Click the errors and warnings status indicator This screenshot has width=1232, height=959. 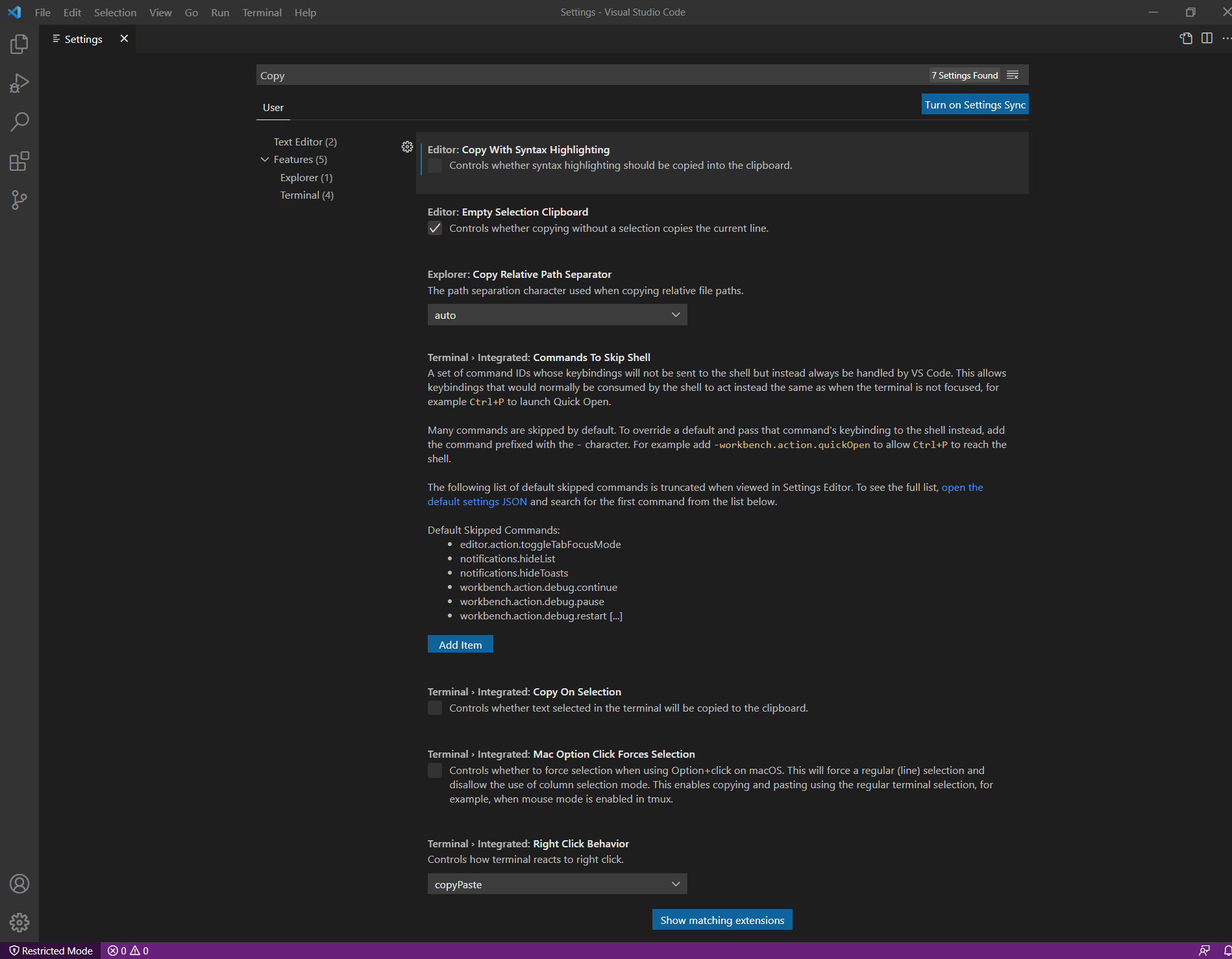click(128, 951)
